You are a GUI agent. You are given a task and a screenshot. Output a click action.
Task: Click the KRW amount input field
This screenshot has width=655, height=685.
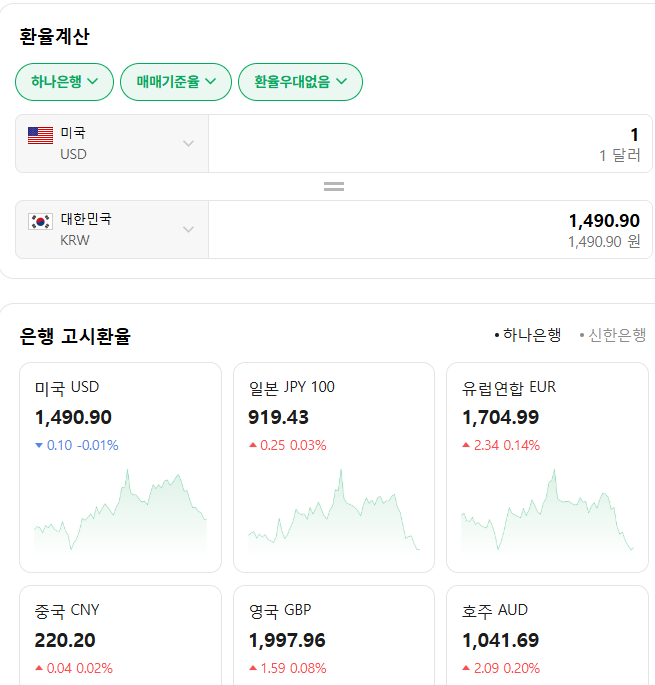(x=430, y=229)
